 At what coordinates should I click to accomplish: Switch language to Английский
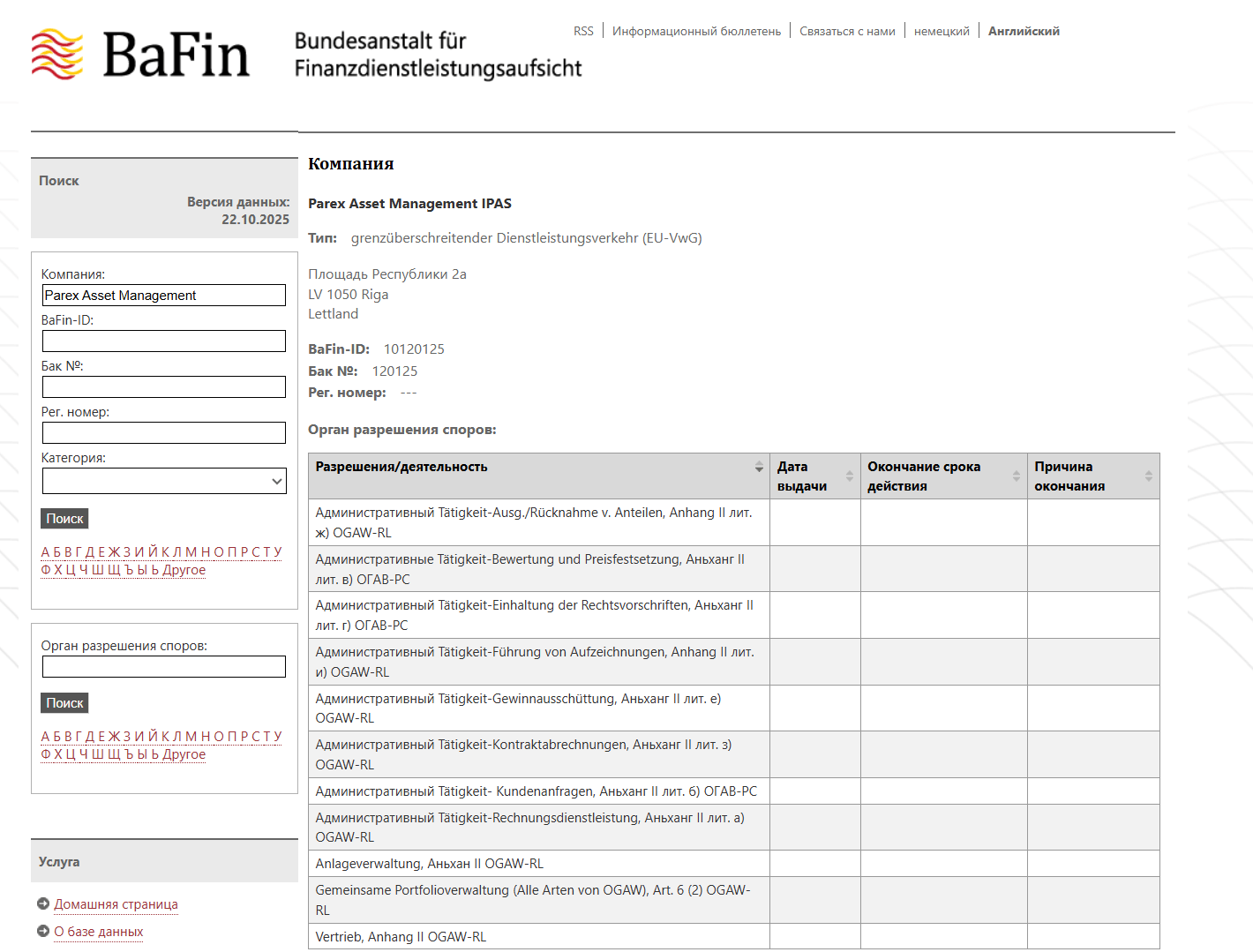coord(1024,31)
